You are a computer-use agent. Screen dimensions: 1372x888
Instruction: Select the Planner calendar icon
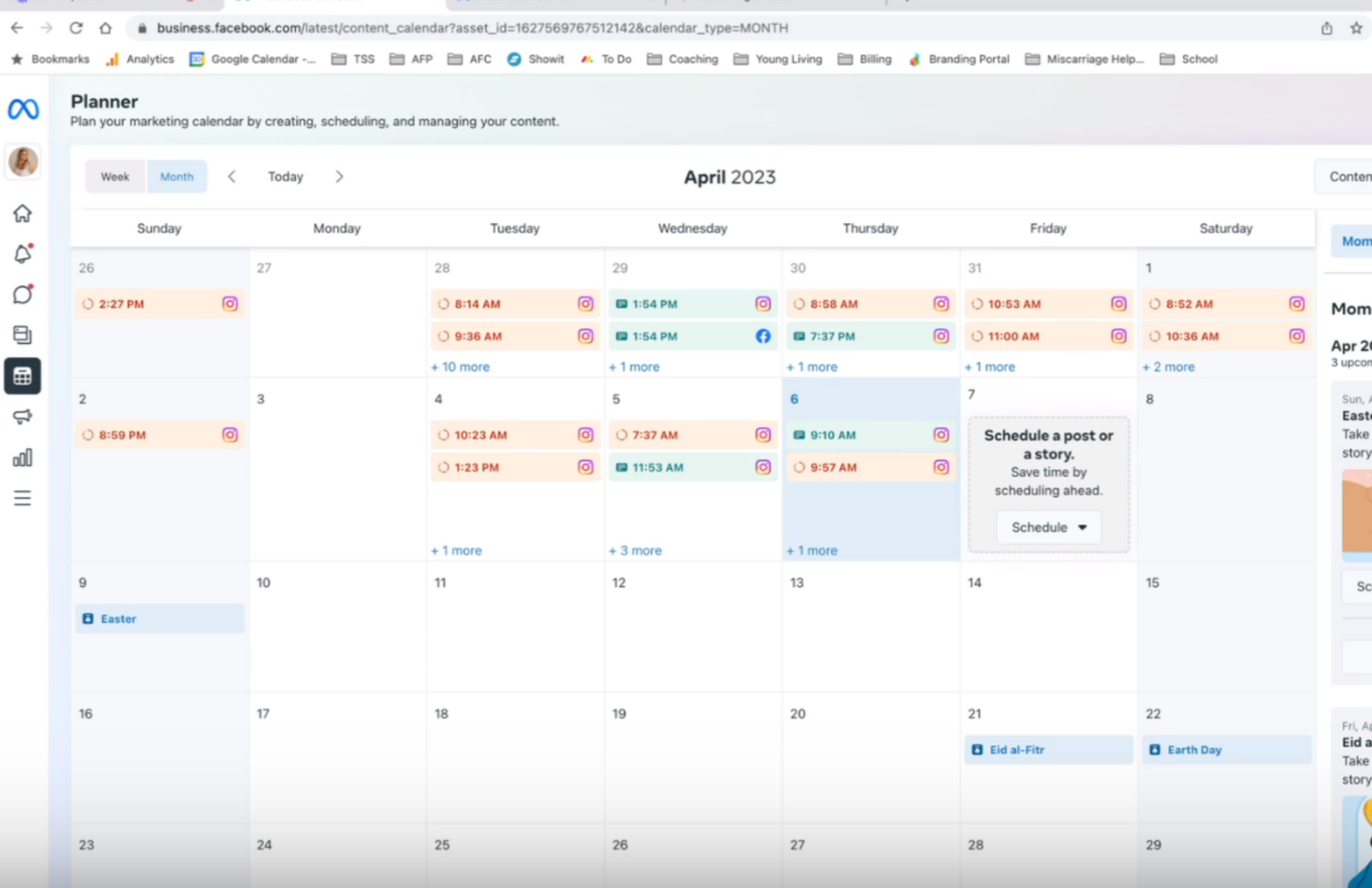point(22,375)
